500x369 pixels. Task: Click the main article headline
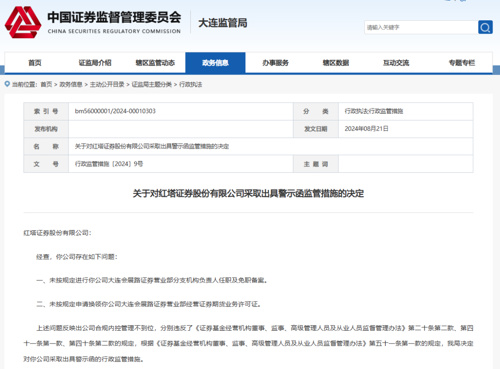(248, 193)
